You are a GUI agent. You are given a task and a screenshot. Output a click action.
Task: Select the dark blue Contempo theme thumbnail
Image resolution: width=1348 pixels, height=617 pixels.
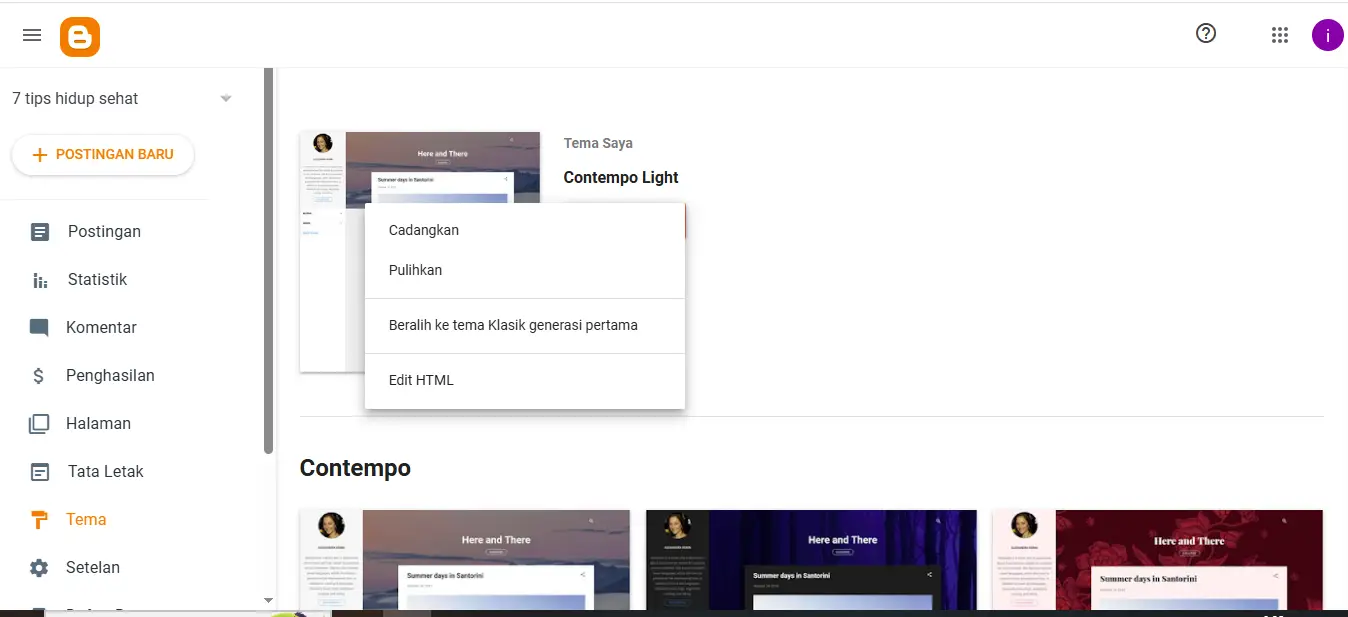tap(811, 559)
